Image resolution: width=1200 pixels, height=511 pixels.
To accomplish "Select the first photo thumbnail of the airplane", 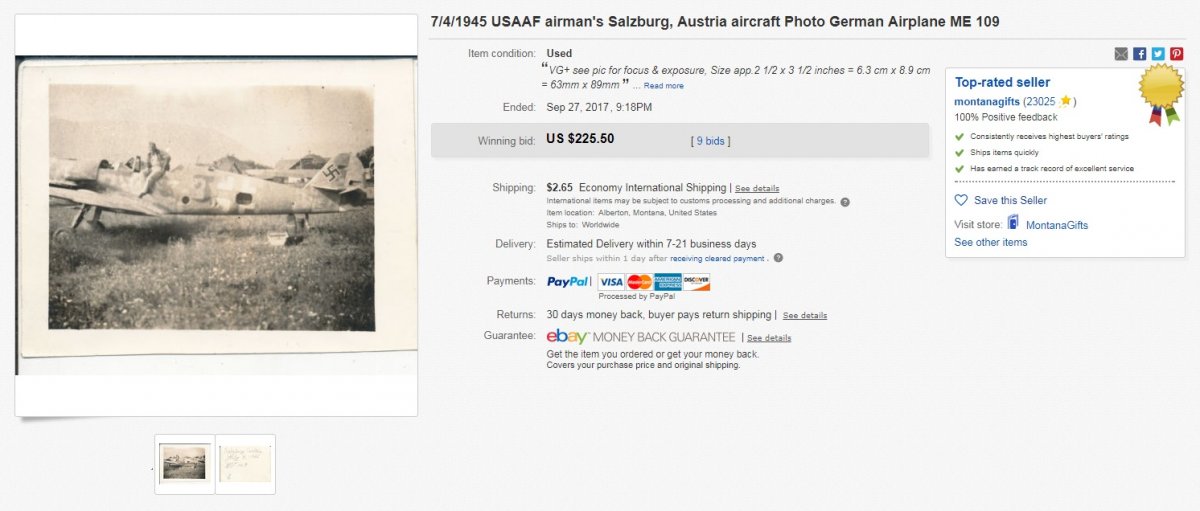I will pos(184,463).
